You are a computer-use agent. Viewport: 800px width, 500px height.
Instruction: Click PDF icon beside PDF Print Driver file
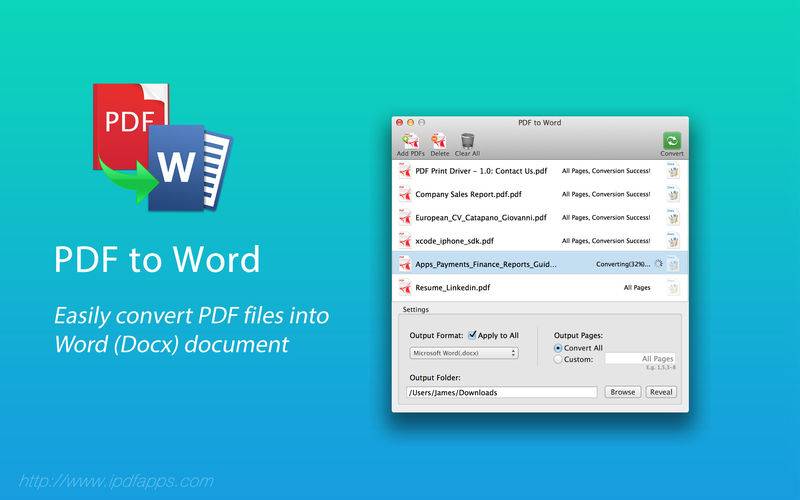tap(405, 171)
